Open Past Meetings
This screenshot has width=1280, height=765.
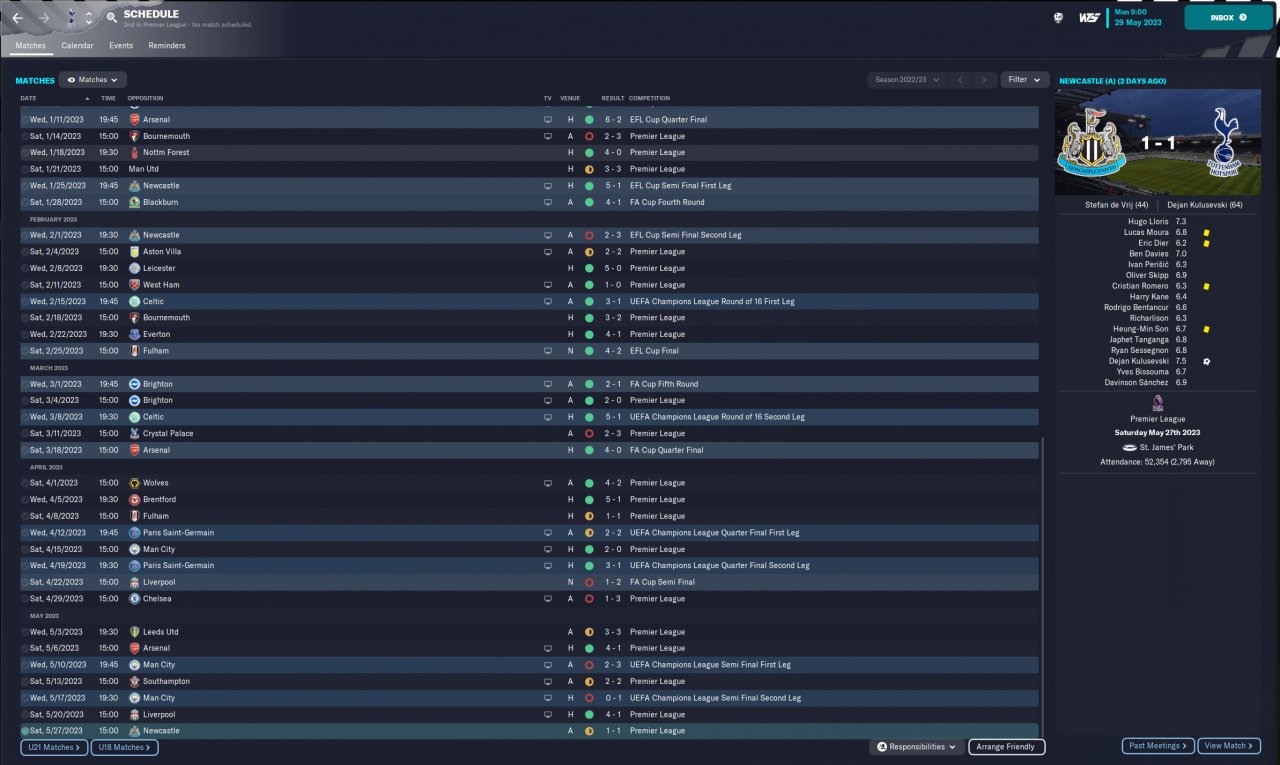(1158, 746)
